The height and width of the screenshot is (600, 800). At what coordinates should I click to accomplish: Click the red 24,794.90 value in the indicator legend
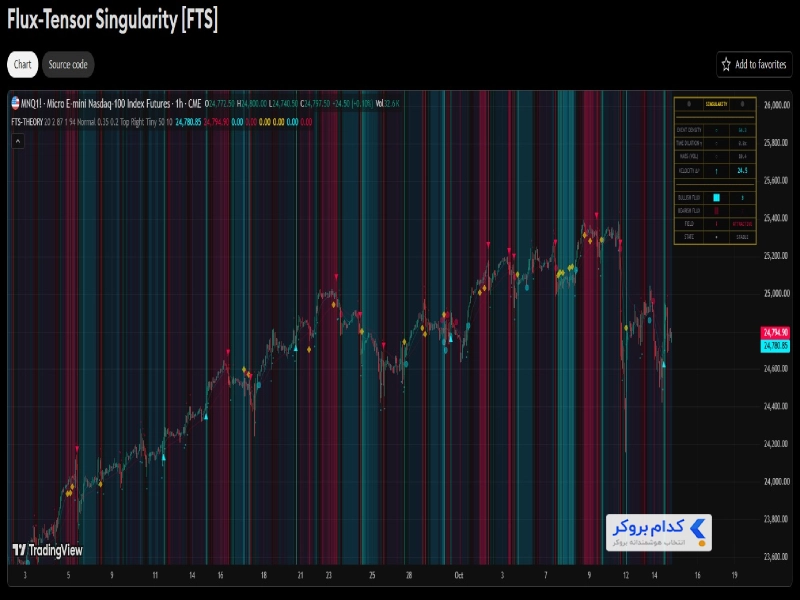tap(217, 122)
